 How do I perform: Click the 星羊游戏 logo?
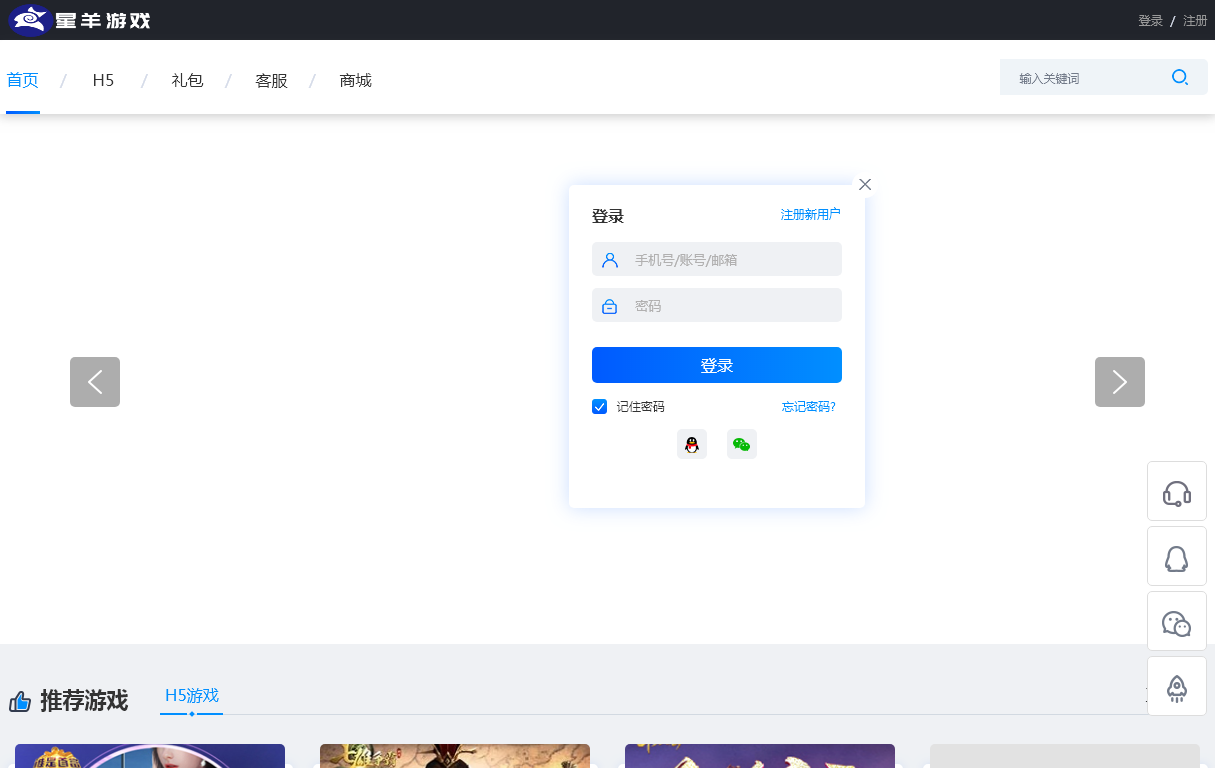tap(80, 19)
